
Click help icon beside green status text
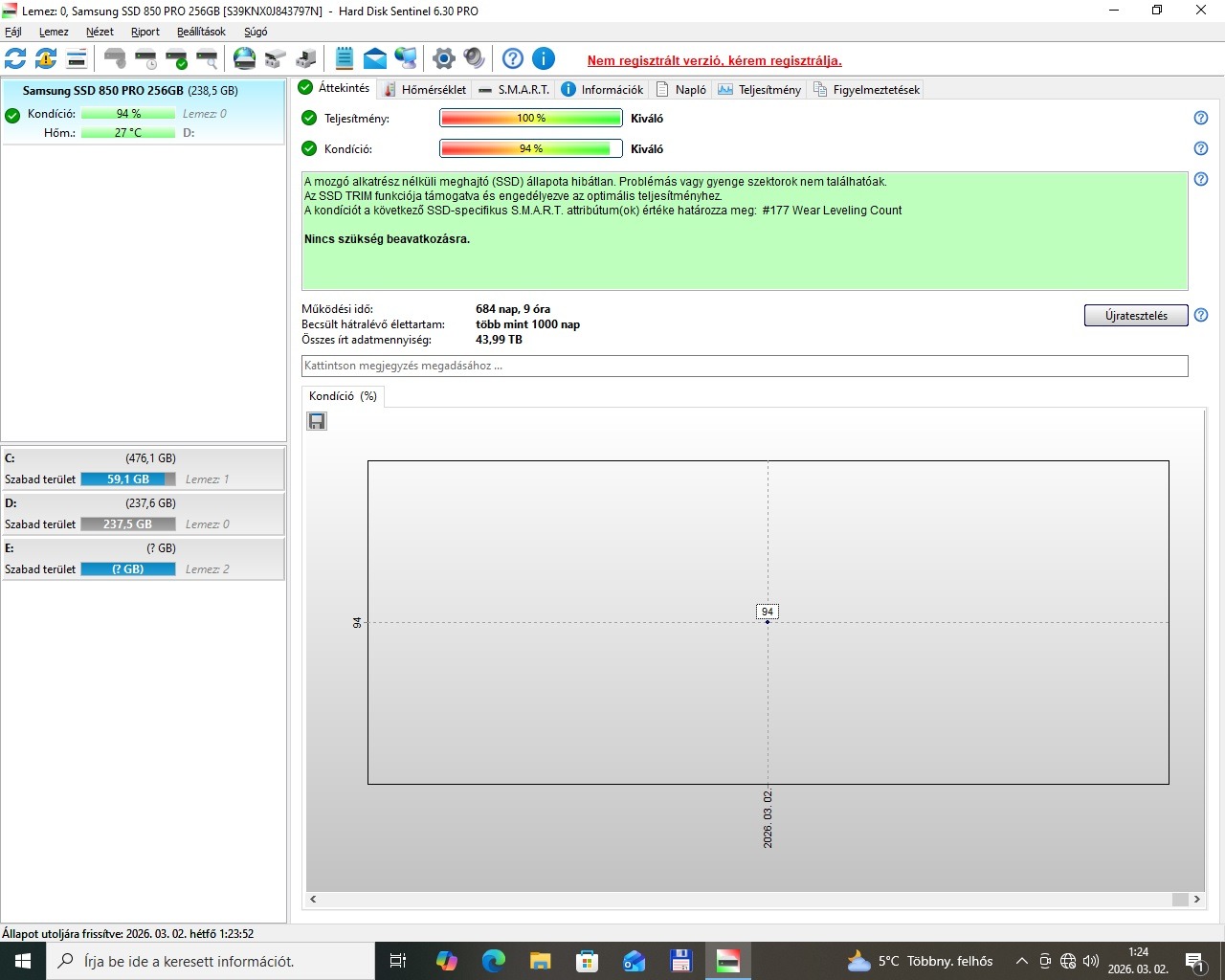[1201, 179]
